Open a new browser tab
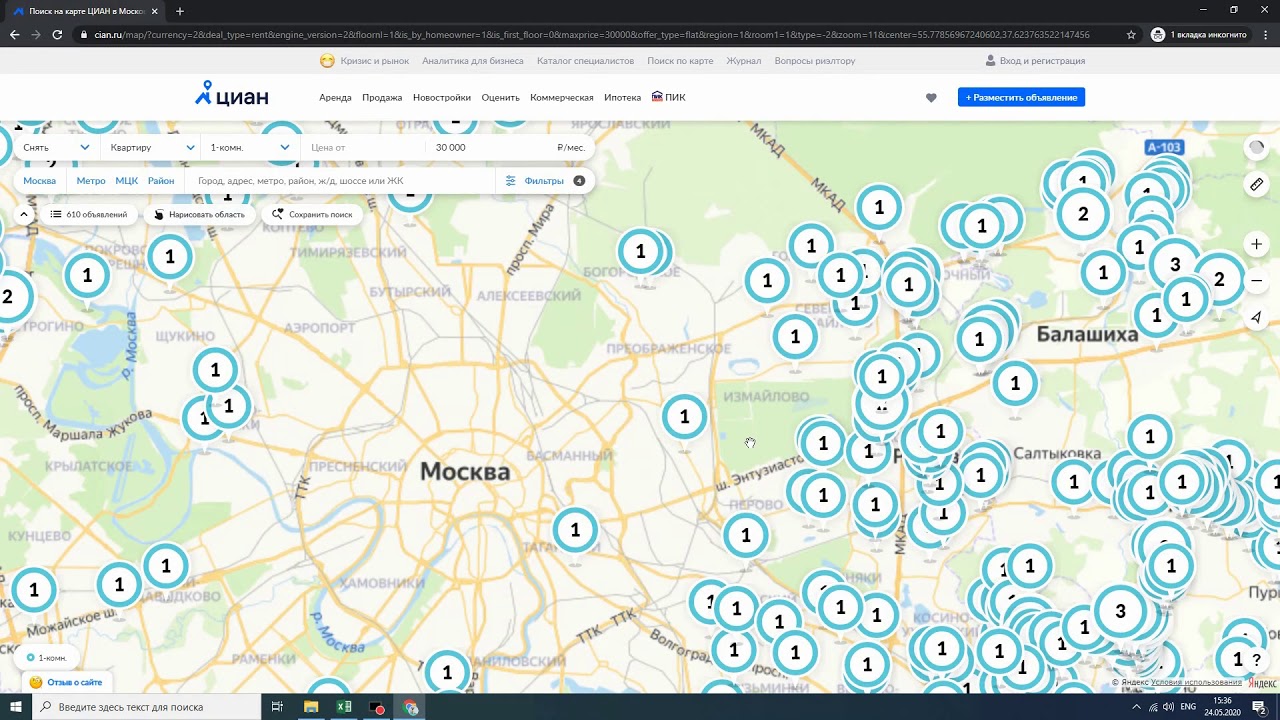 (180, 11)
